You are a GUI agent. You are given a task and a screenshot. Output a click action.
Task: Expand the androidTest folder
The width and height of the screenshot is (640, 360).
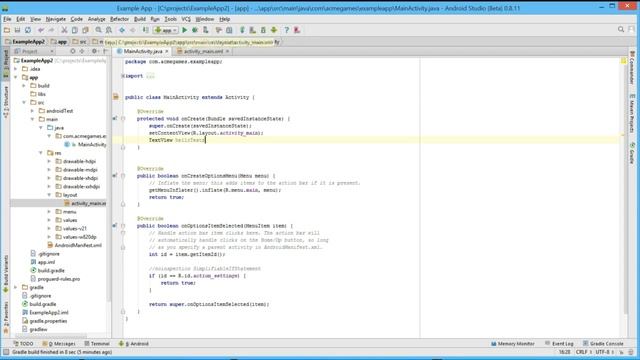pos(33,111)
